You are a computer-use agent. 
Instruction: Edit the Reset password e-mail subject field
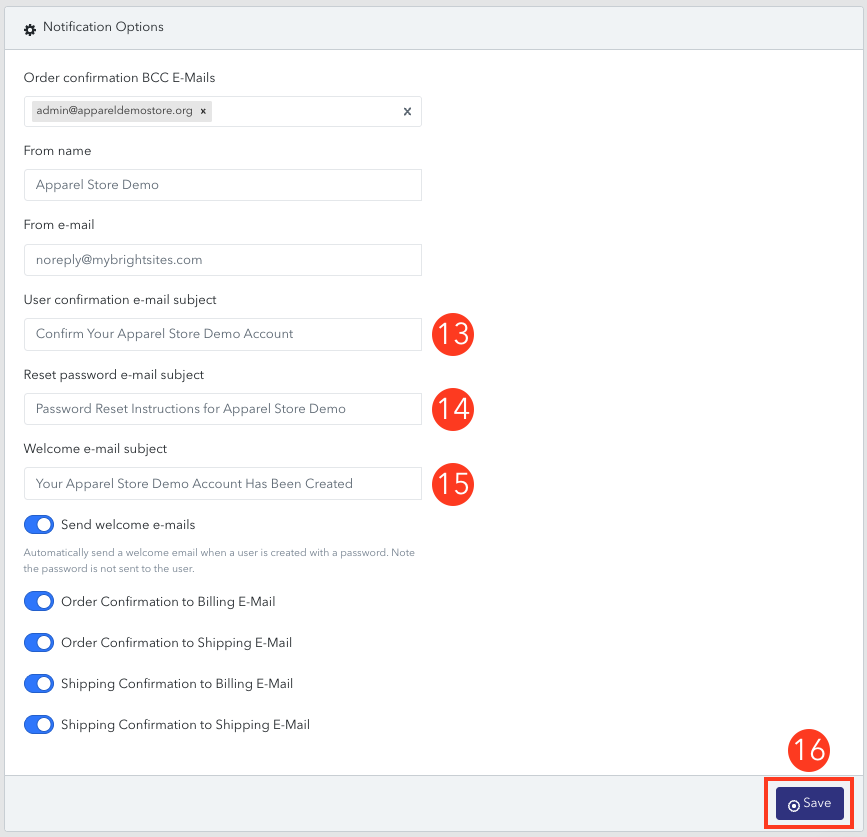pyautogui.click(x=223, y=409)
